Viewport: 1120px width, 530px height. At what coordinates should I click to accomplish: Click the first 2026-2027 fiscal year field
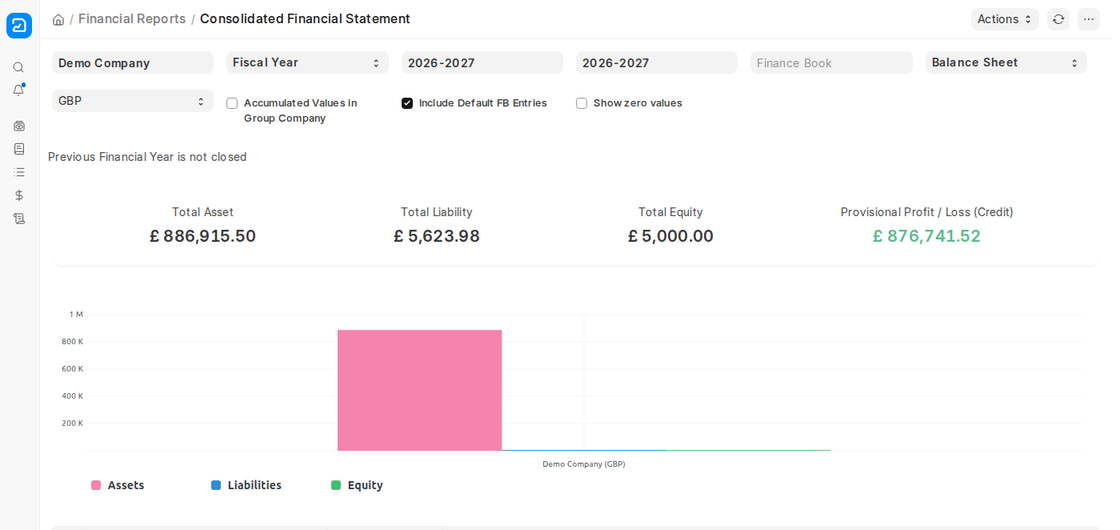pos(482,62)
